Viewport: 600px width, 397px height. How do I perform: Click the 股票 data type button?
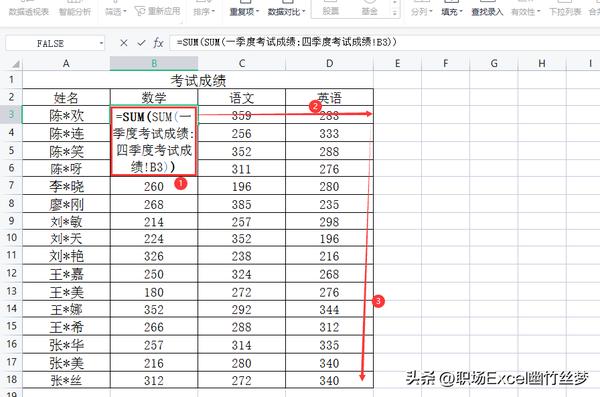(x=331, y=11)
